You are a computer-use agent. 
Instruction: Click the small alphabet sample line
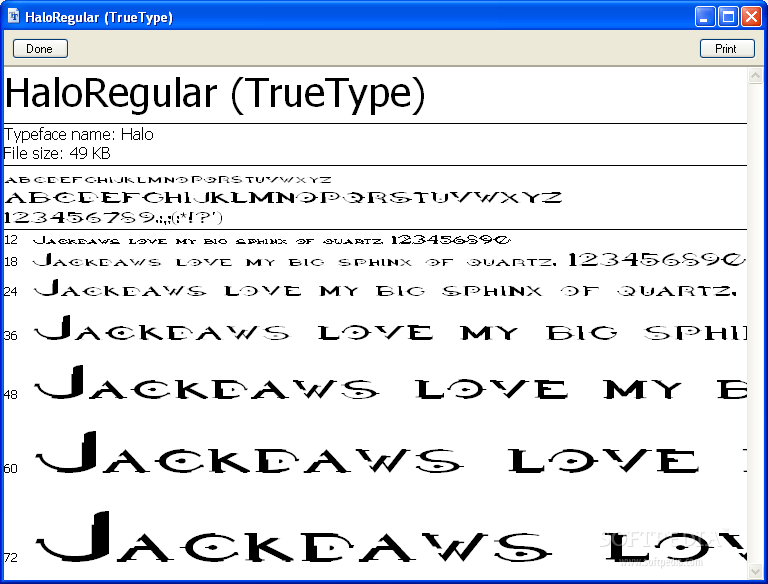[x=168, y=180]
